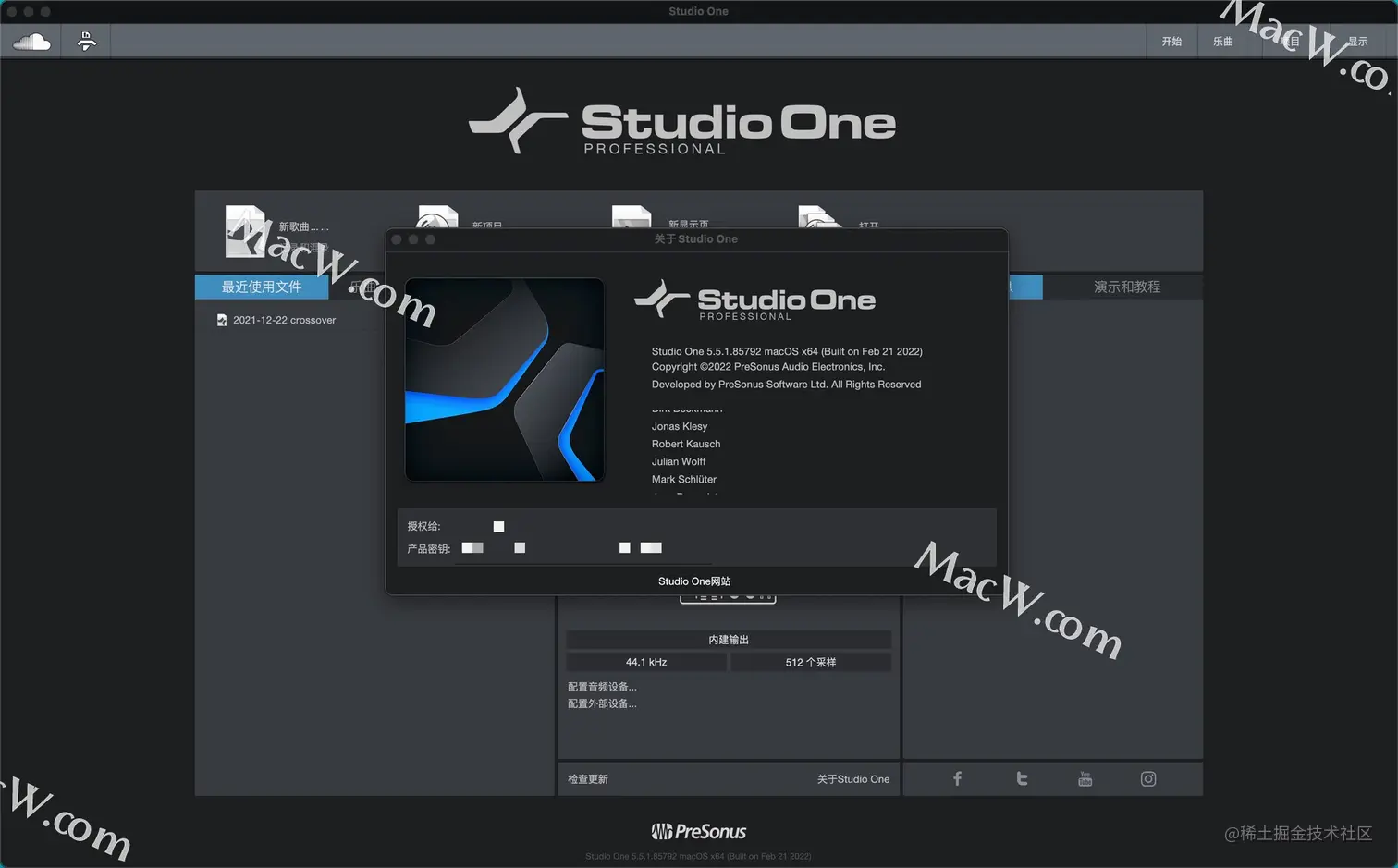Create a new song with the 新歌曲 icon
1398x868 pixels.
pos(245,231)
